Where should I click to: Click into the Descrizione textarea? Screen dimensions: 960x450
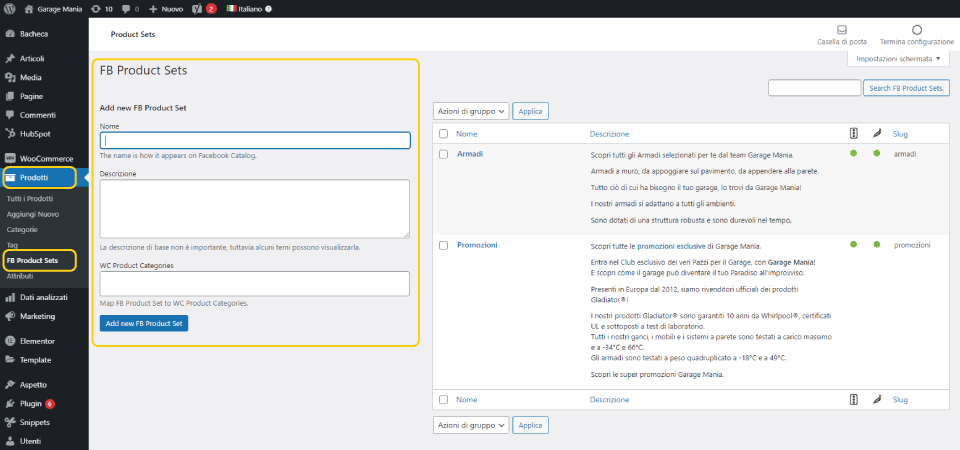click(x=255, y=208)
